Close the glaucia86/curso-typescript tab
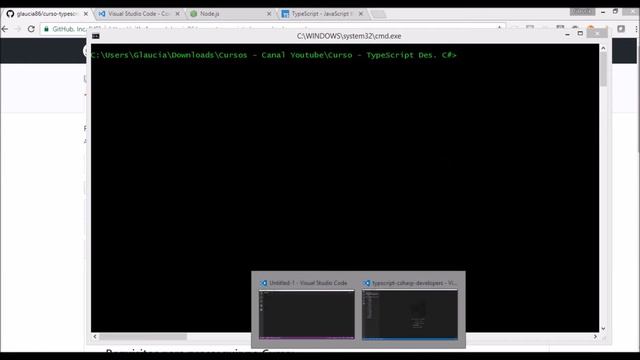 click(x=86, y=14)
